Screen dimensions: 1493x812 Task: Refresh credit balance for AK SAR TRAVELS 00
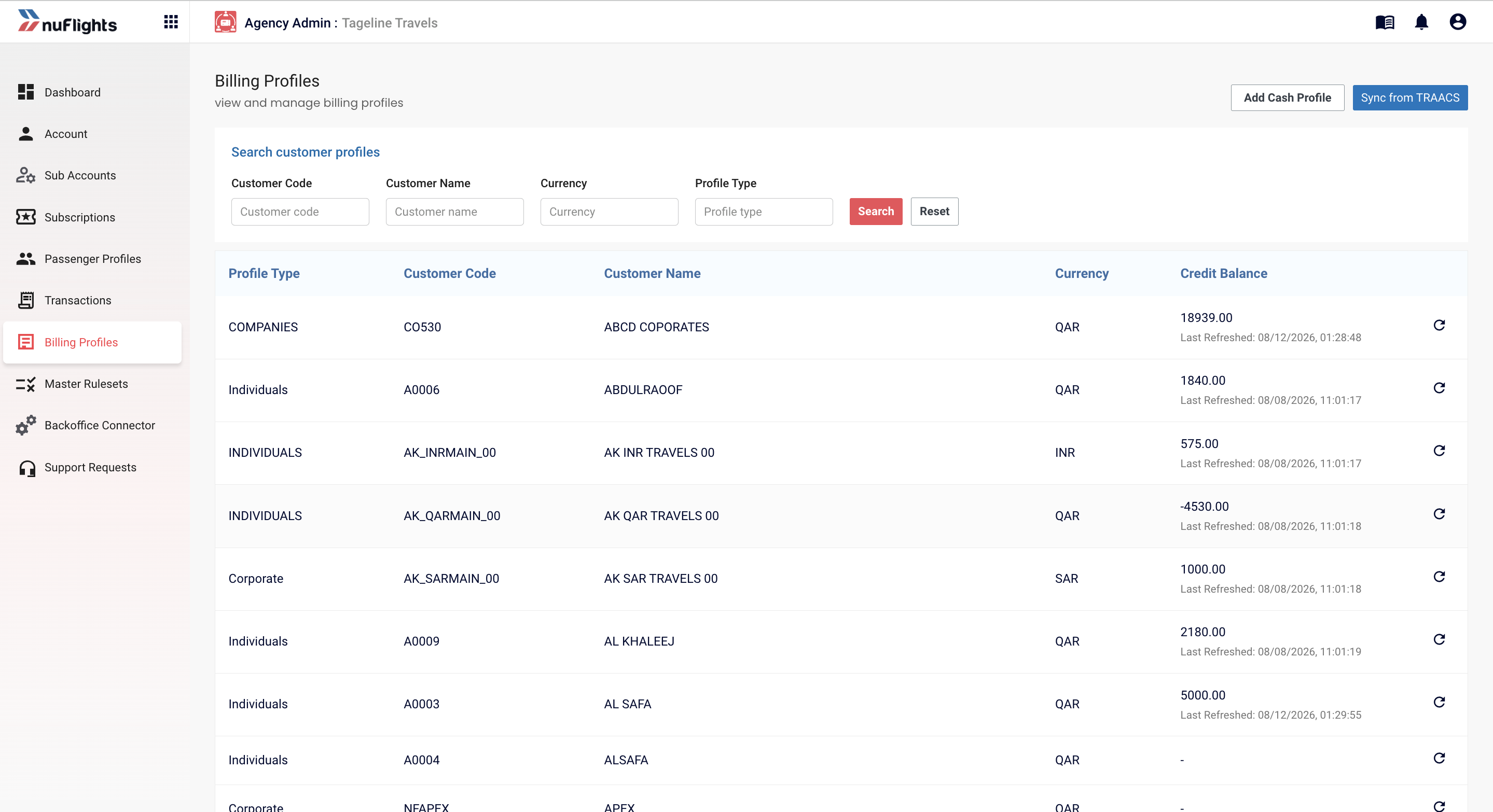tap(1439, 576)
